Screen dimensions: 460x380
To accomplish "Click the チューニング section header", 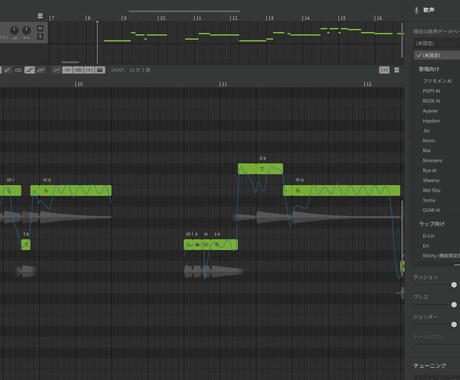I will click(x=430, y=366).
